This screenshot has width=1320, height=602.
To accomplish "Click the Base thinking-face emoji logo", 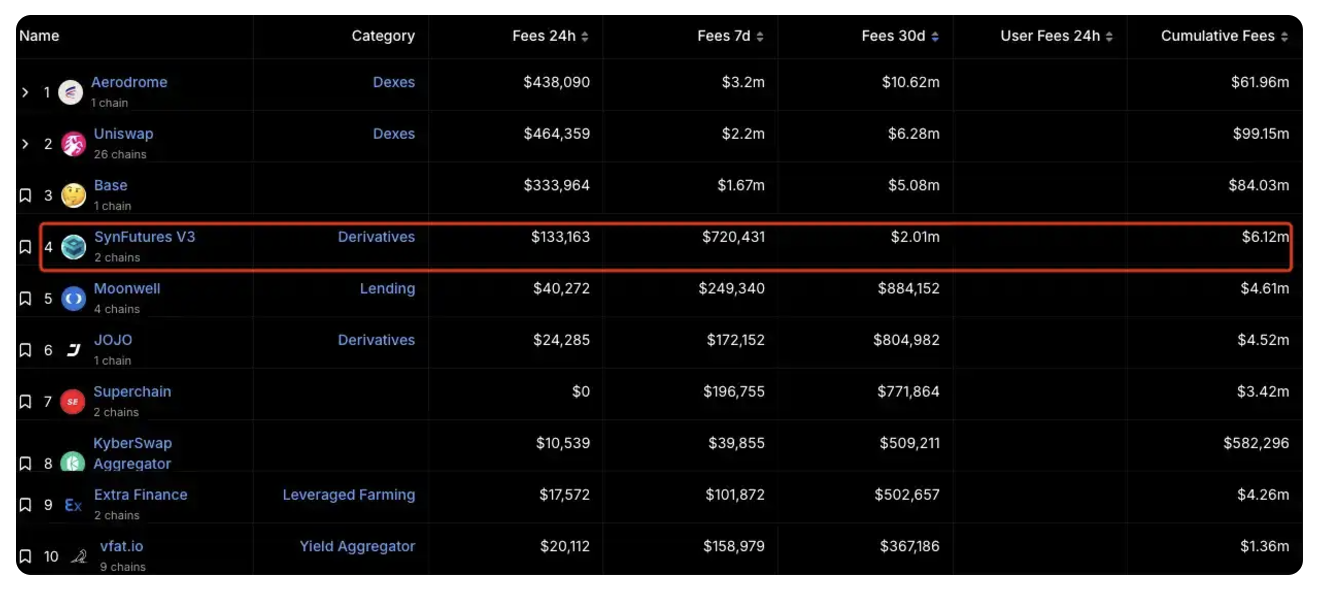I will (73, 195).
